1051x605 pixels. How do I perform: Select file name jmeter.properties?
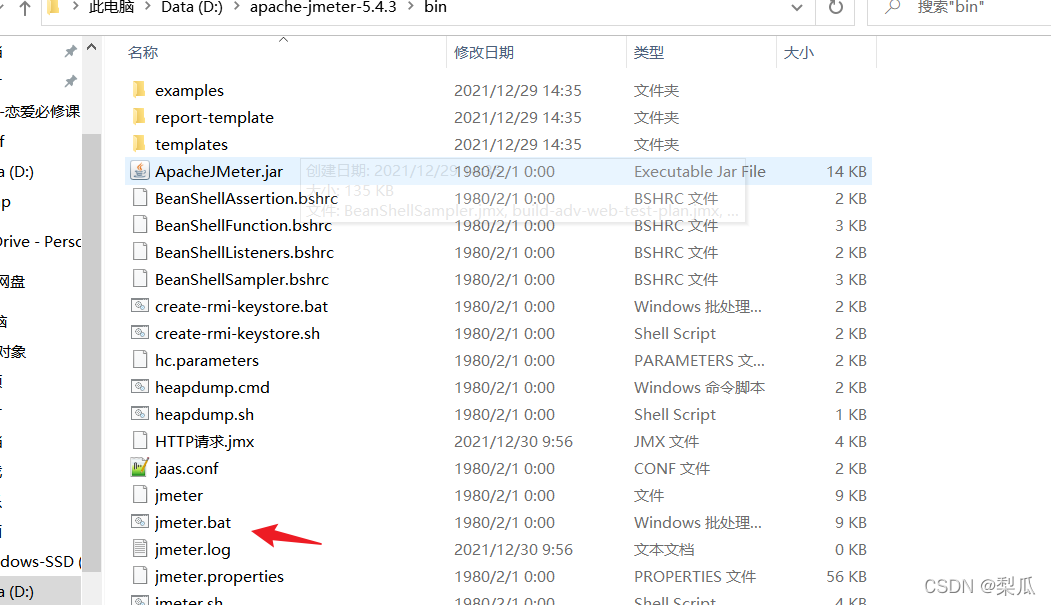tap(219, 577)
